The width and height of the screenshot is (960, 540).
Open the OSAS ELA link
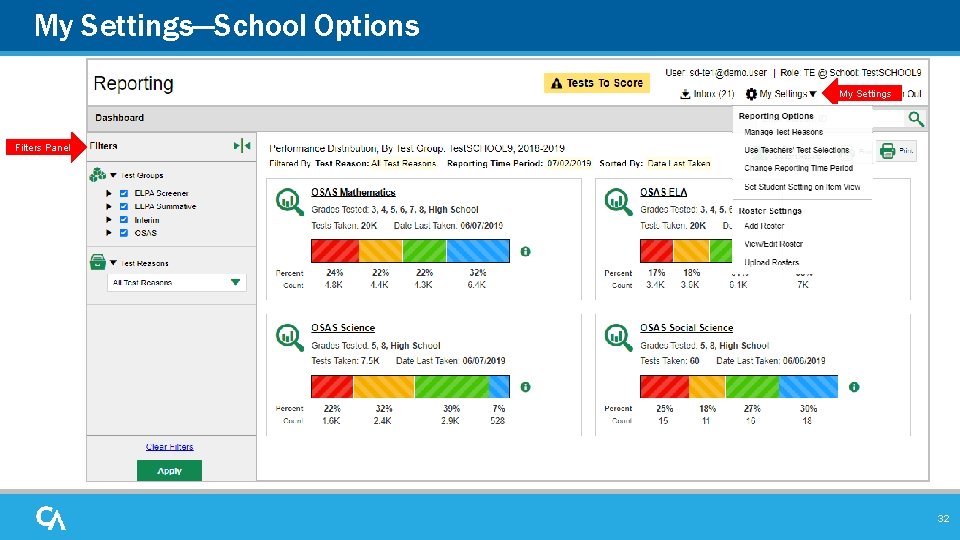[664, 192]
